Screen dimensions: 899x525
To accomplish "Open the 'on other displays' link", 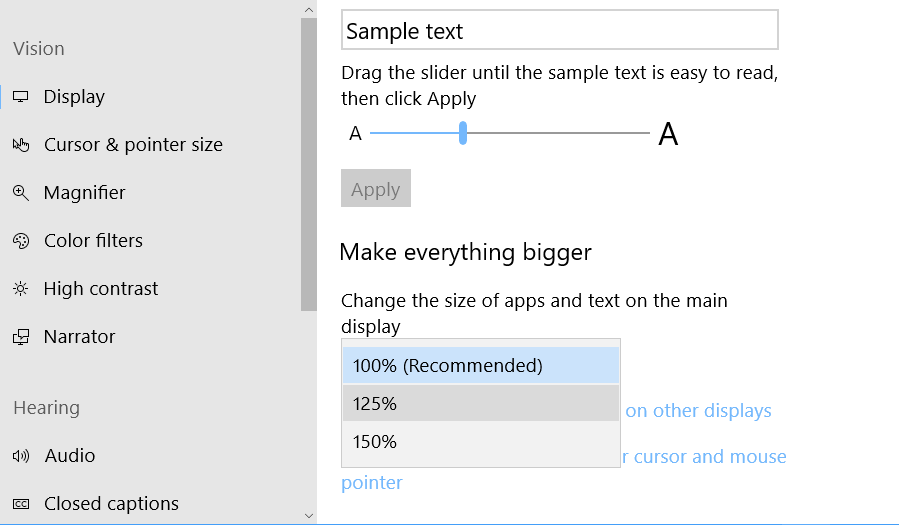I will click(x=698, y=411).
